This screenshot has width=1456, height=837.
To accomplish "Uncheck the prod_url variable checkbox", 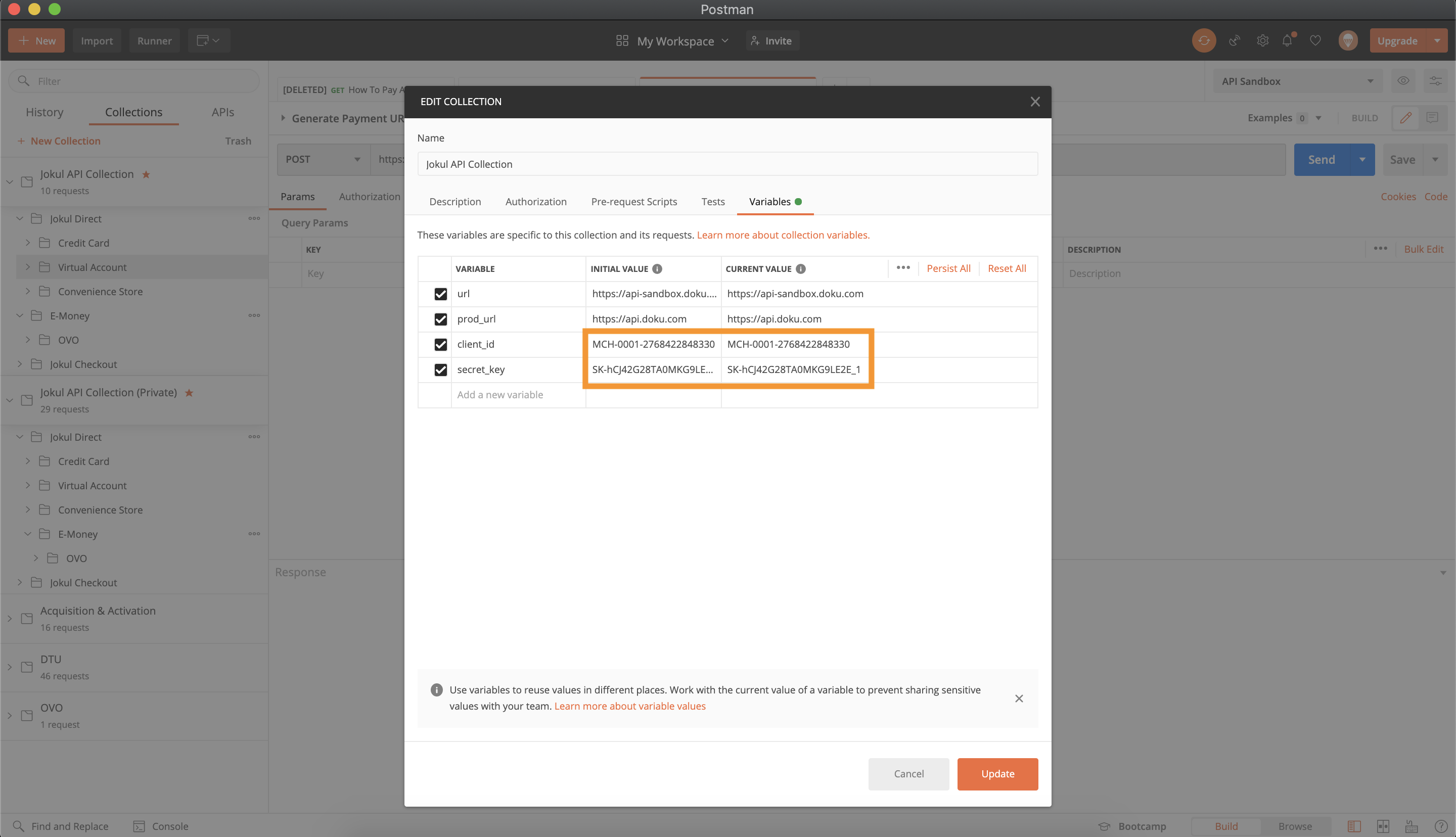I will tap(440, 319).
